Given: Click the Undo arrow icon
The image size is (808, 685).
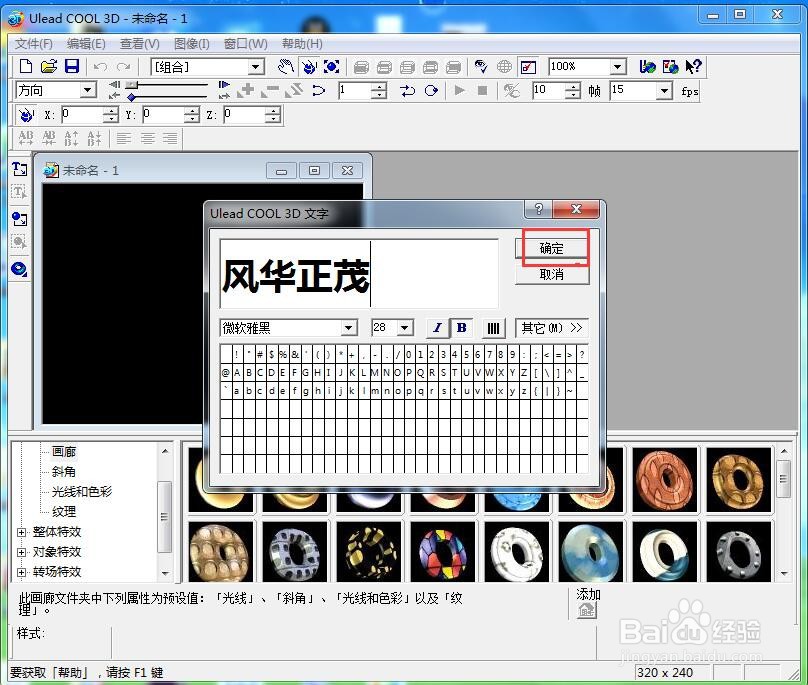Looking at the screenshot, I should click(100, 66).
